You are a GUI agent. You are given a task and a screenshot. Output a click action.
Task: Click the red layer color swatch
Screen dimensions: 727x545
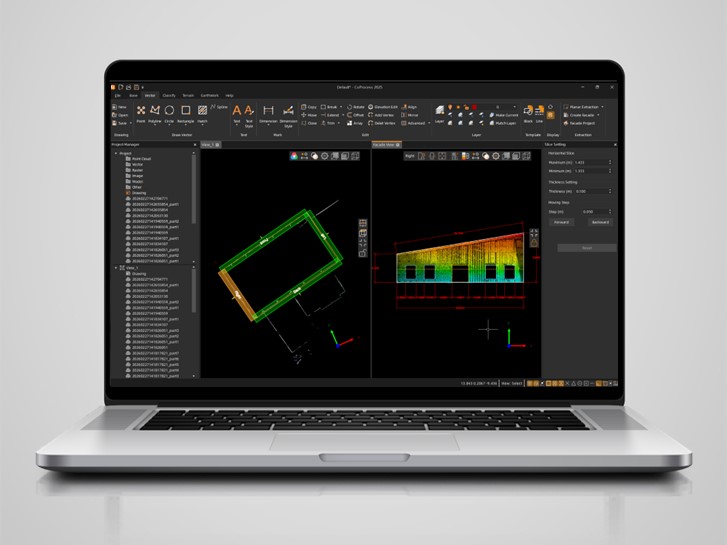[x=474, y=107]
